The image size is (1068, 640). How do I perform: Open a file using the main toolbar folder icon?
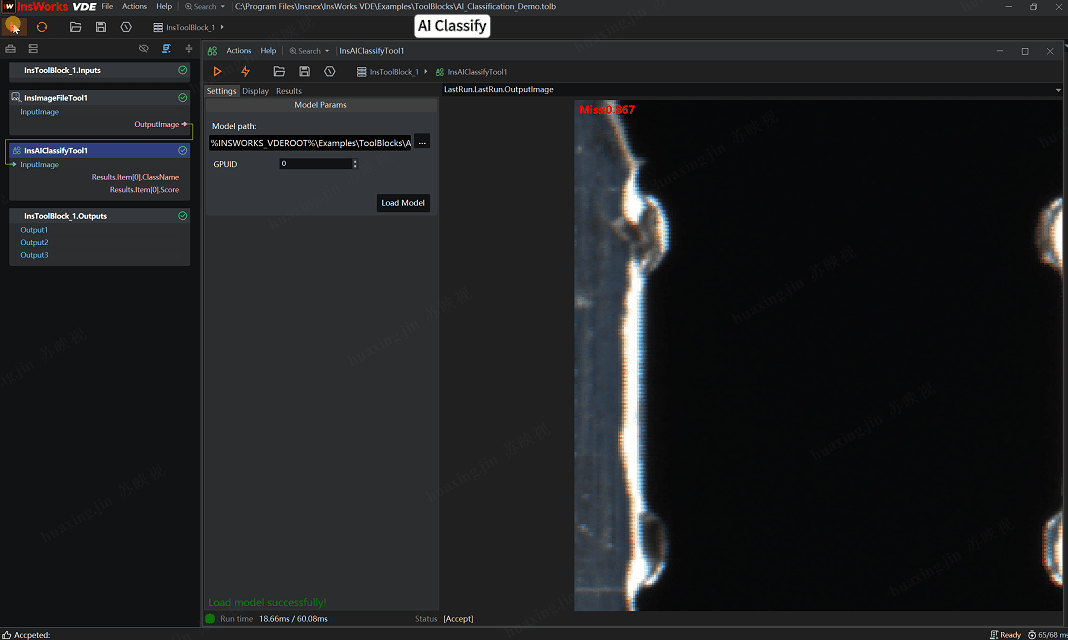75,27
